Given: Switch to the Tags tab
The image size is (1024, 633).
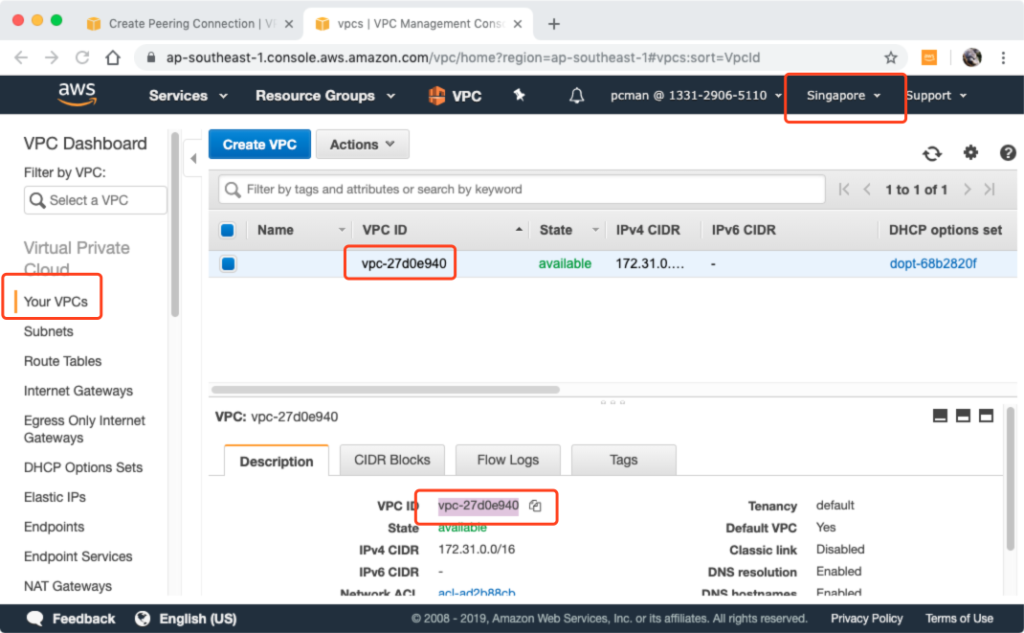Looking at the screenshot, I should (x=623, y=460).
